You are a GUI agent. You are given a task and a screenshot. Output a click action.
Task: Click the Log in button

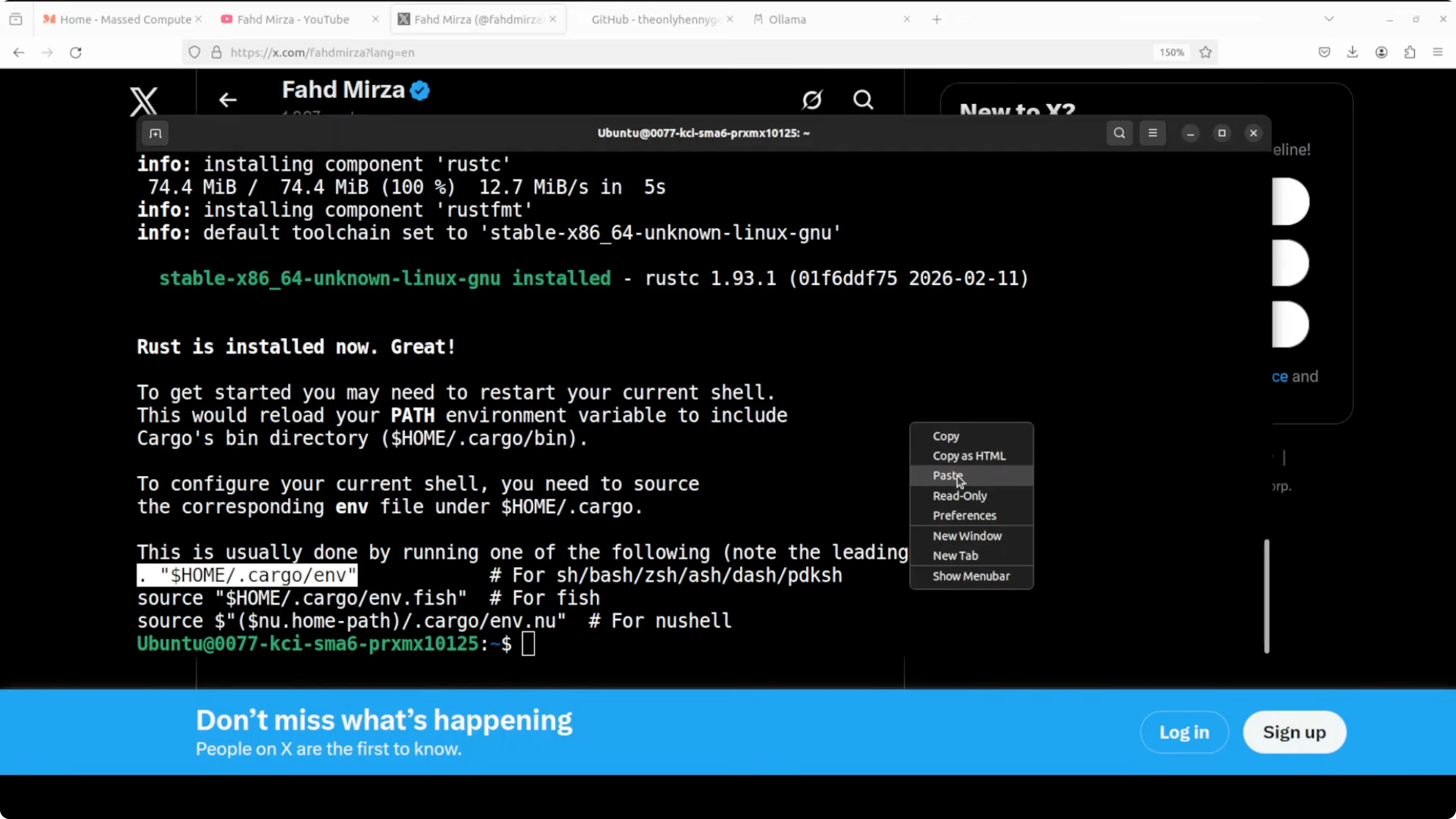coord(1184,732)
